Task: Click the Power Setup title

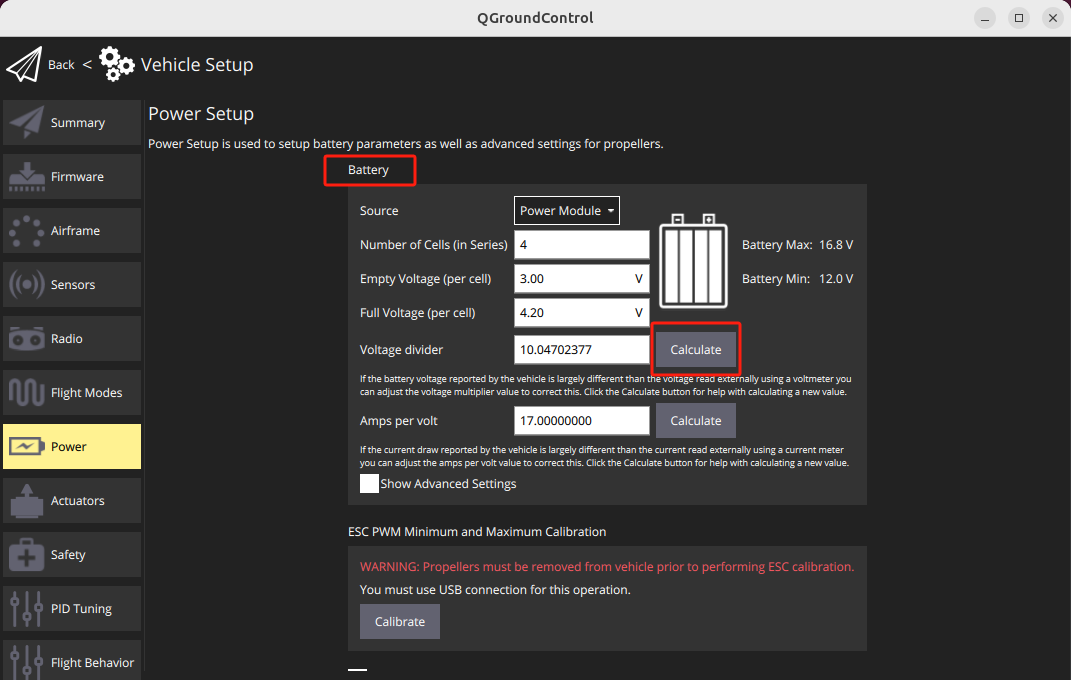Action: pos(201,114)
